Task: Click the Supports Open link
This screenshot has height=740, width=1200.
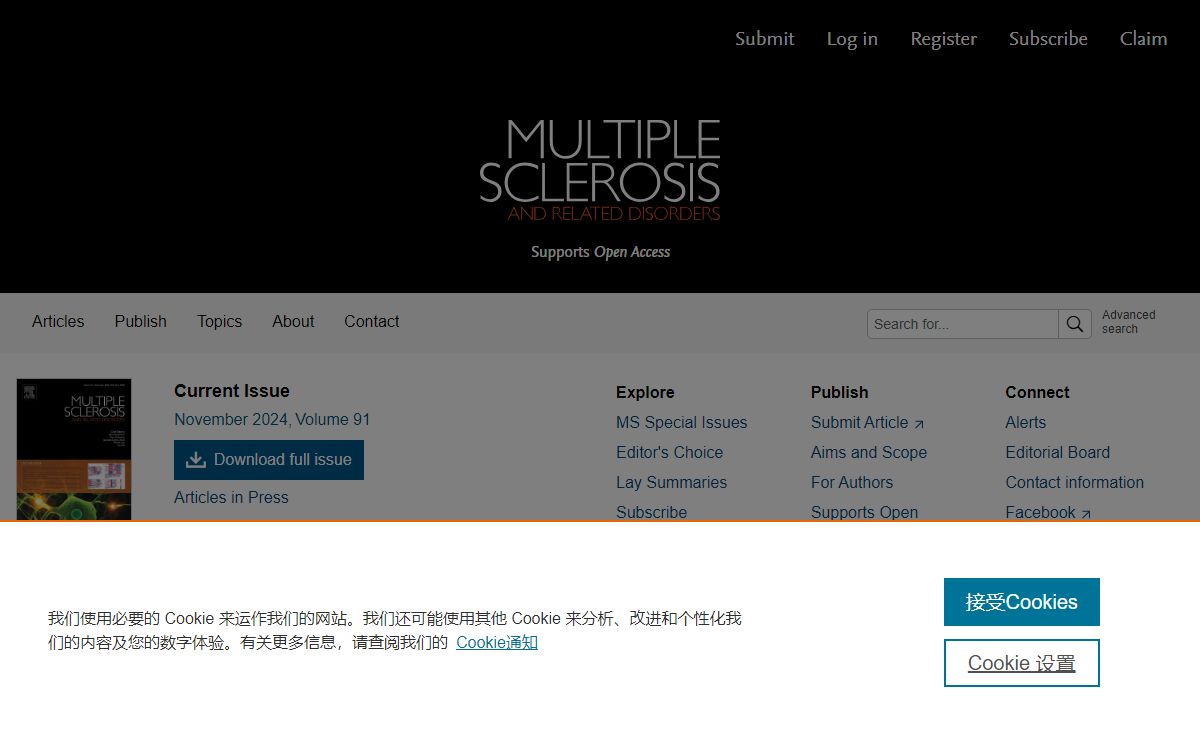Action: tap(865, 512)
